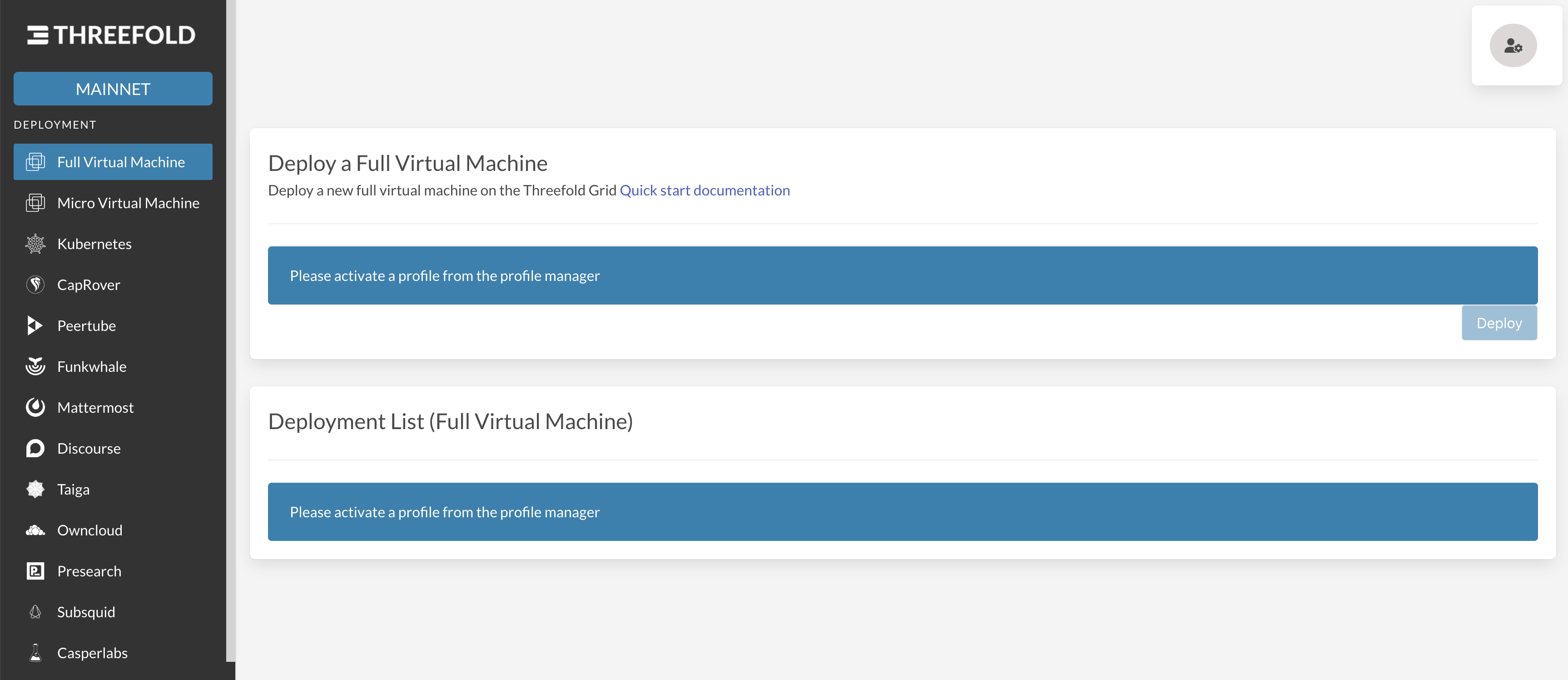The image size is (1568, 680).
Task: Click the CapRover logo icon
Action: 35,285
